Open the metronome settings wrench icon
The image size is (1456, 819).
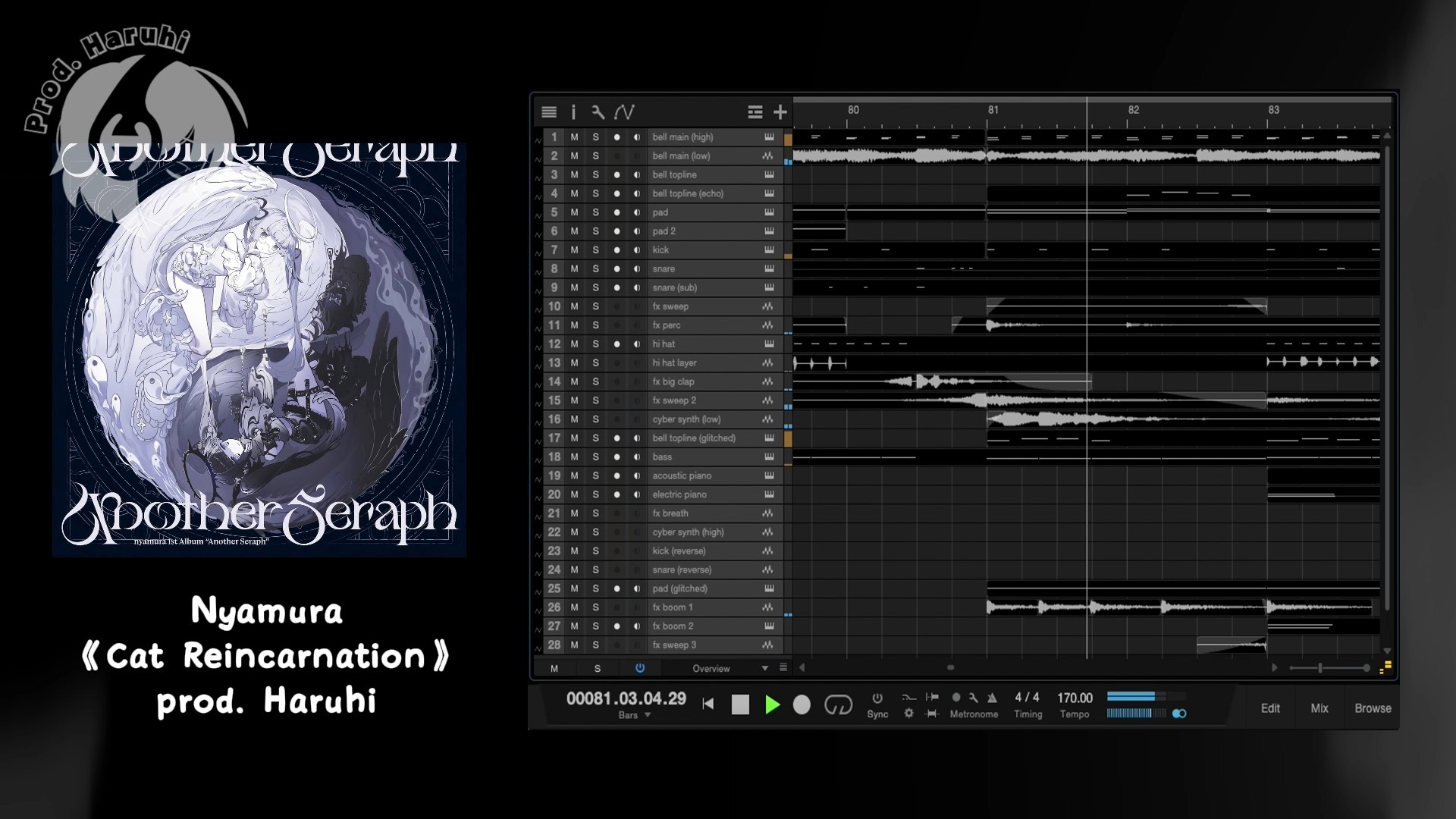[x=973, y=698]
